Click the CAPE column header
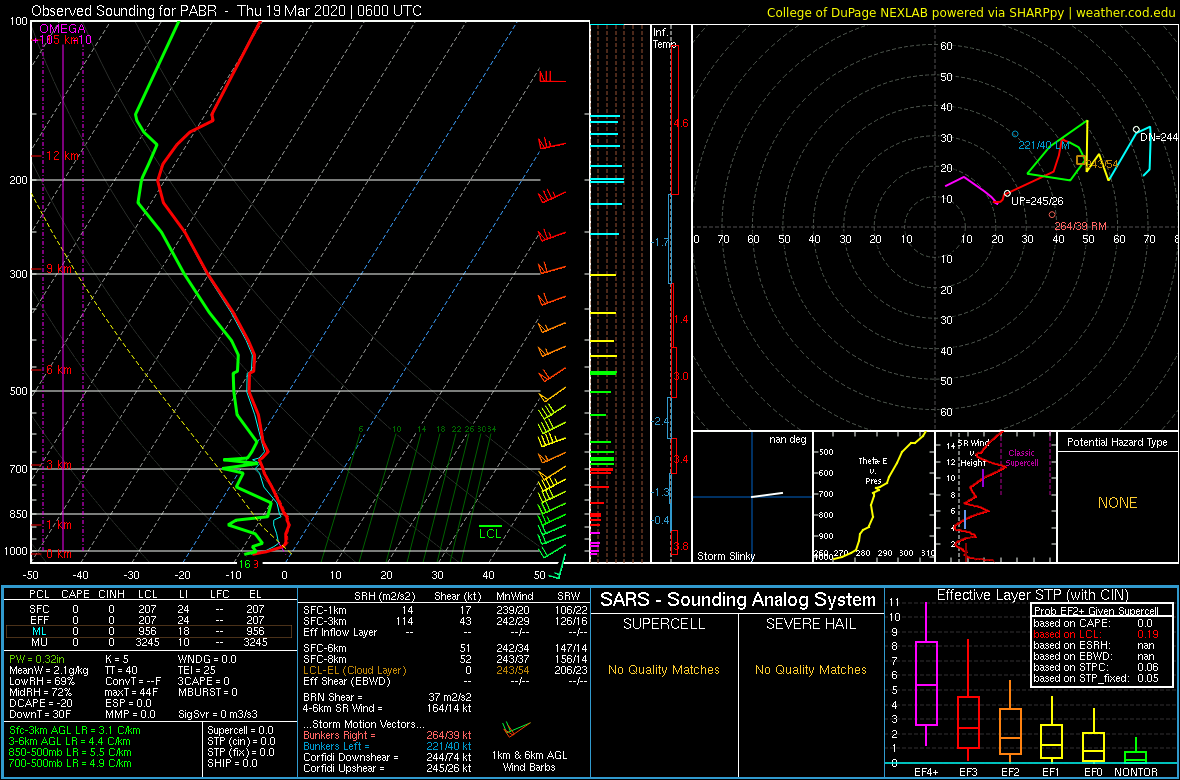 pyautogui.click(x=75, y=596)
